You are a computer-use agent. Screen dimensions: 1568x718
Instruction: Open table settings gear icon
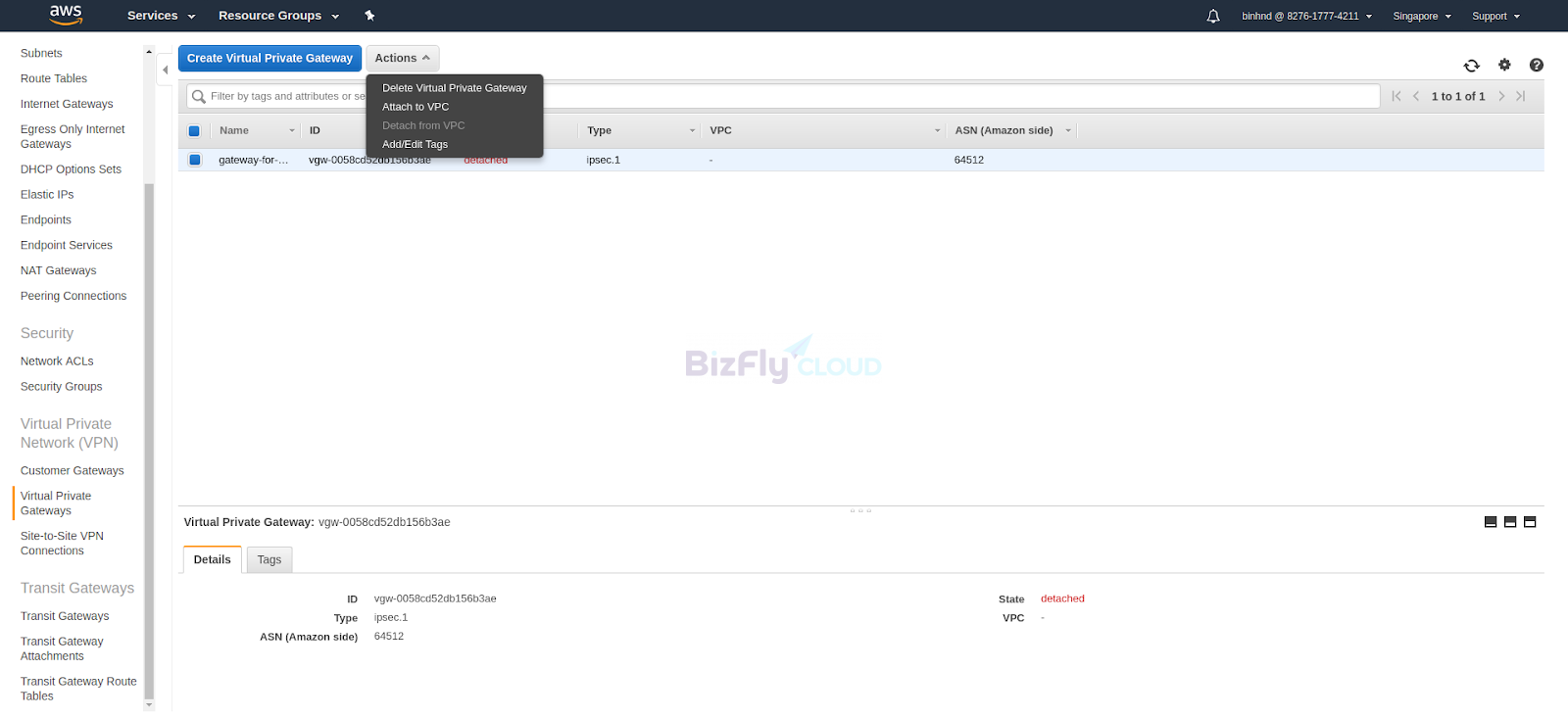(x=1504, y=65)
